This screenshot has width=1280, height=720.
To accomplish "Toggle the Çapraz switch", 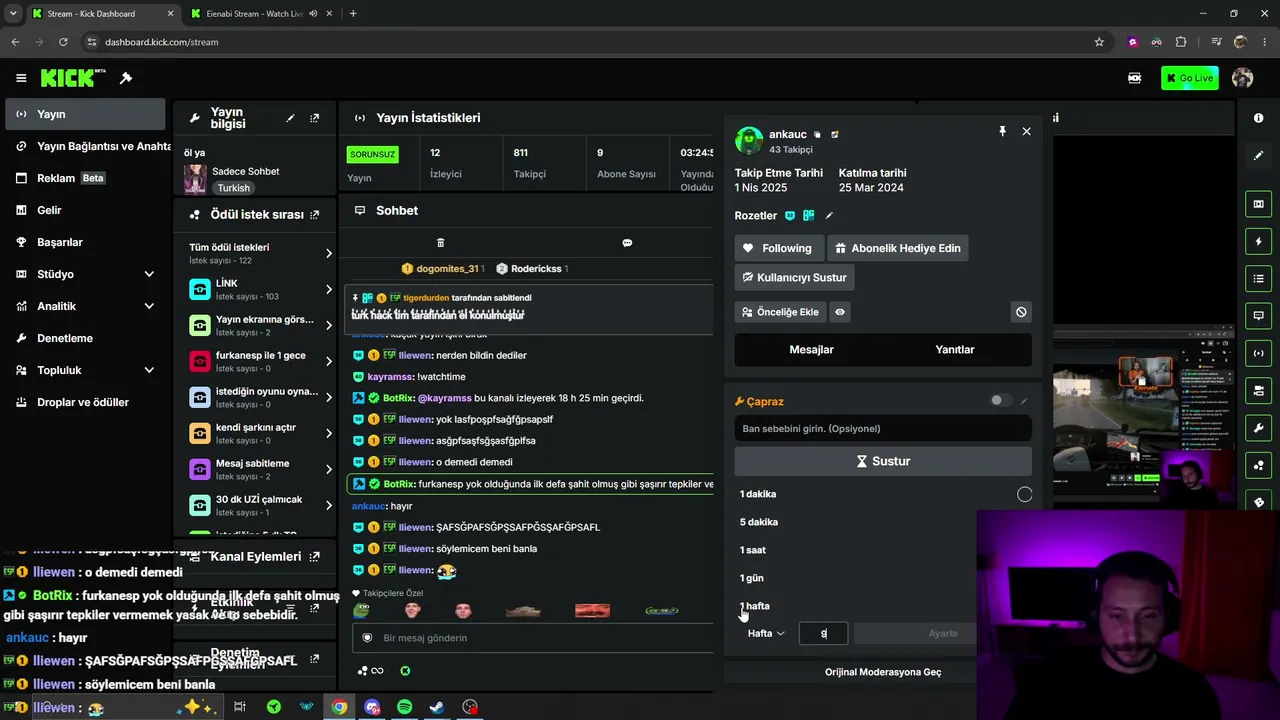I will pos(1000,401).
